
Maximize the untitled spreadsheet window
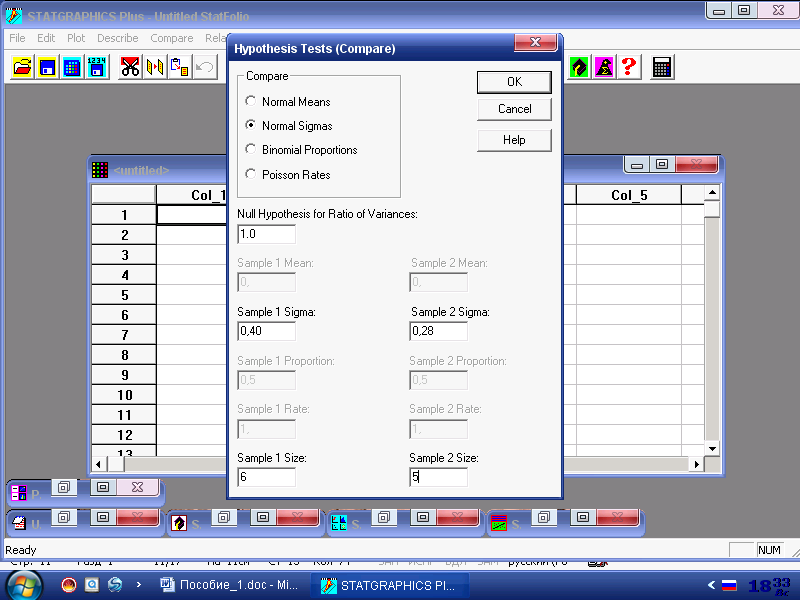point(662,164)
